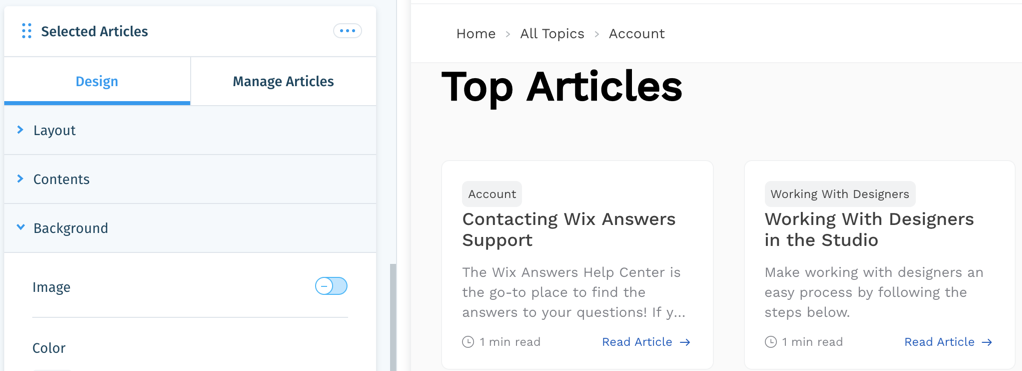Expand the Layout section

point(190,130)
